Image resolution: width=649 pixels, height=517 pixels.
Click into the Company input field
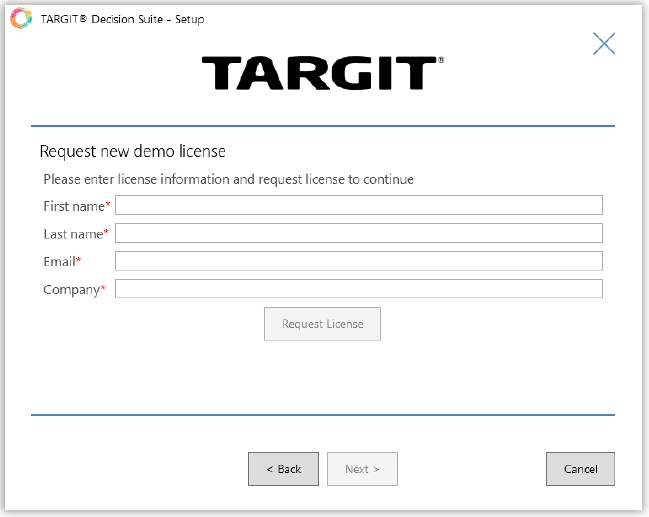pyautogui.click(x=358, y=289)
